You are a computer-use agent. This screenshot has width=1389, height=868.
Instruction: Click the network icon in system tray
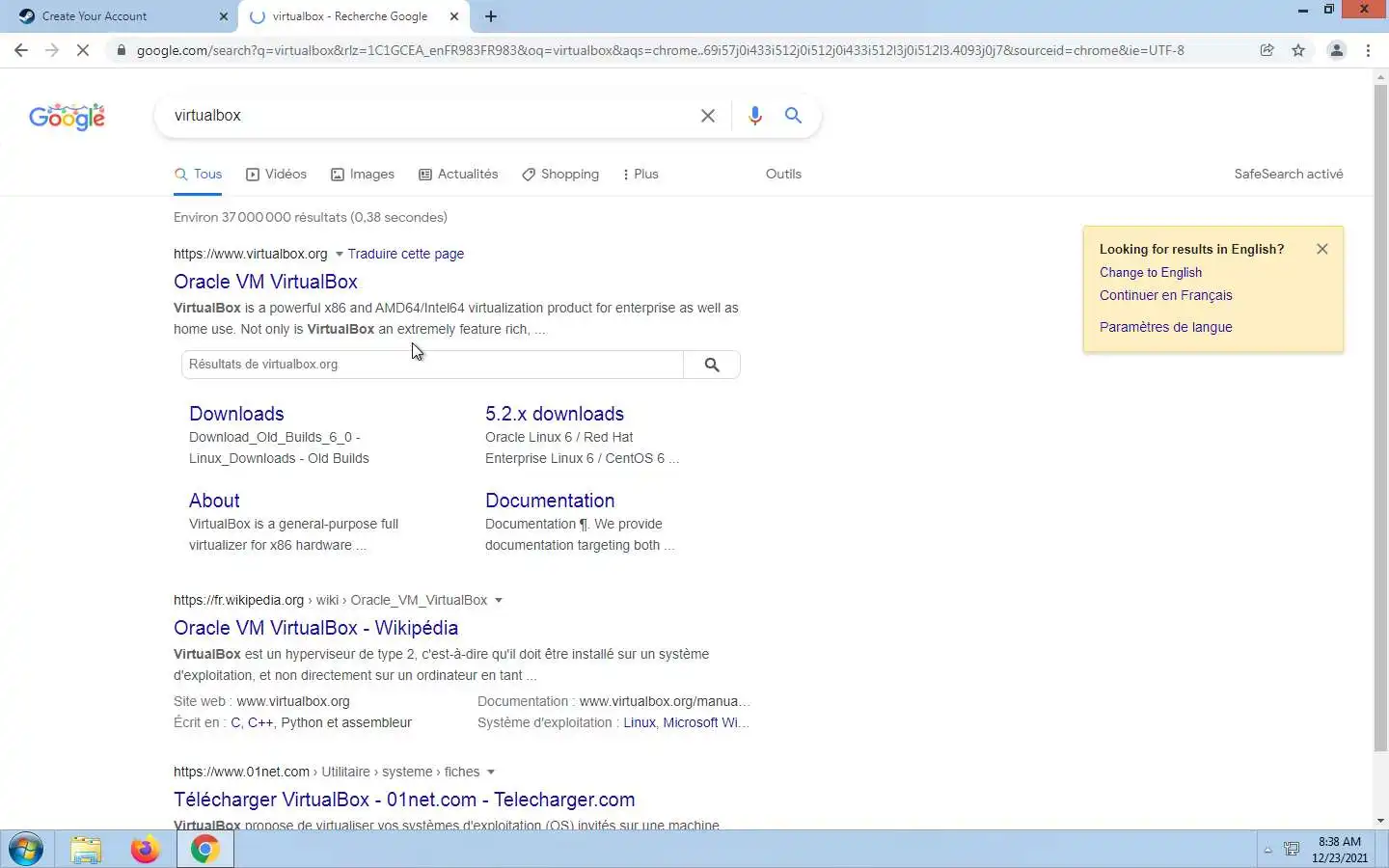point(1292,850)
